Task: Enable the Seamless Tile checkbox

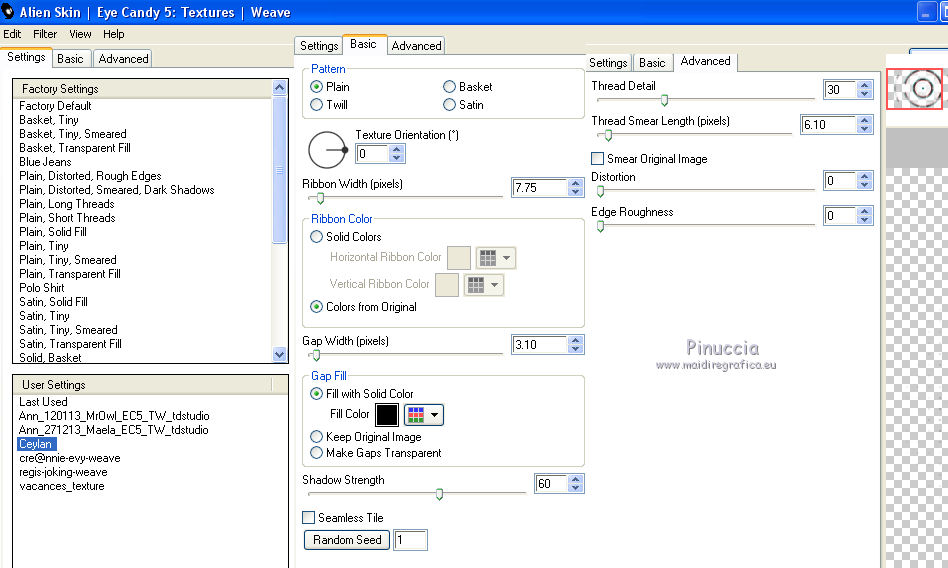Action: coord(309,518)
